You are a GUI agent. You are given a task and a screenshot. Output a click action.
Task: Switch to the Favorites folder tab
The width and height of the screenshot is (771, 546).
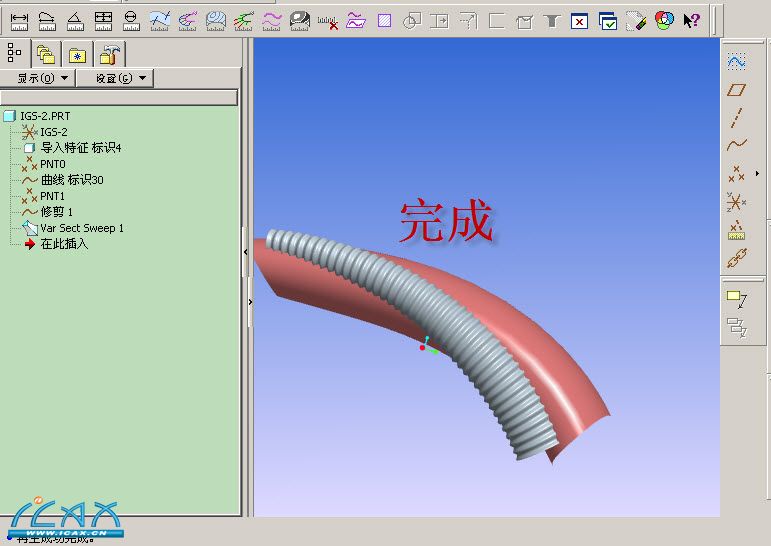tap(77, 54)
